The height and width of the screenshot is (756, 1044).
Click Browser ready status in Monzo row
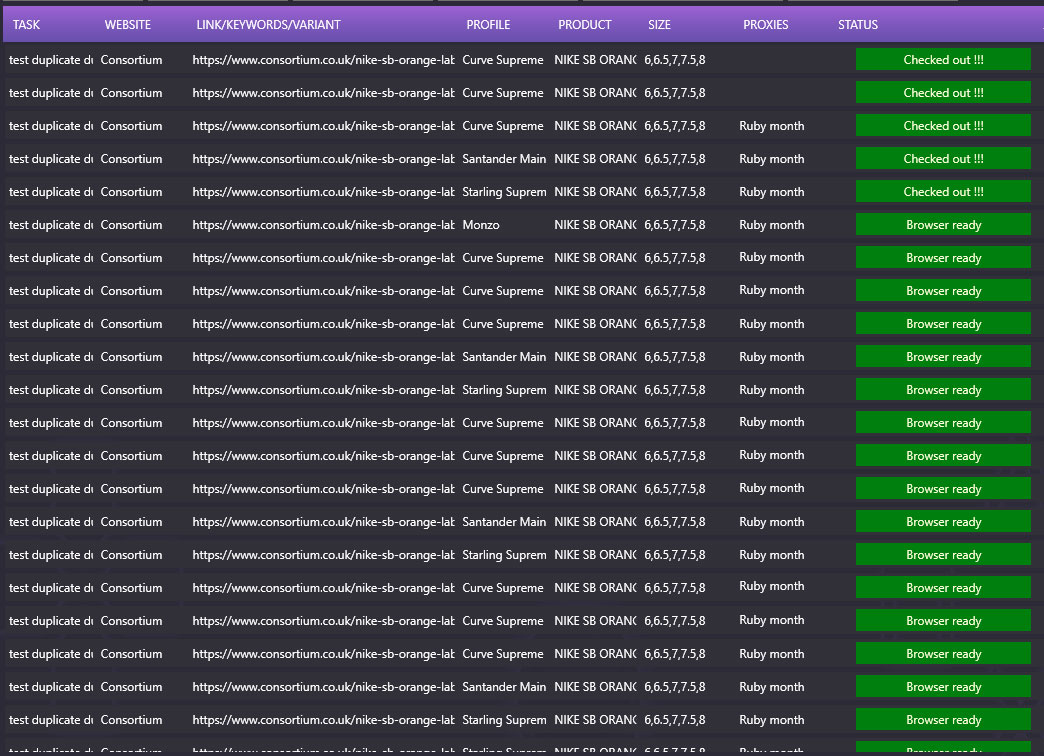pos(943,224)
